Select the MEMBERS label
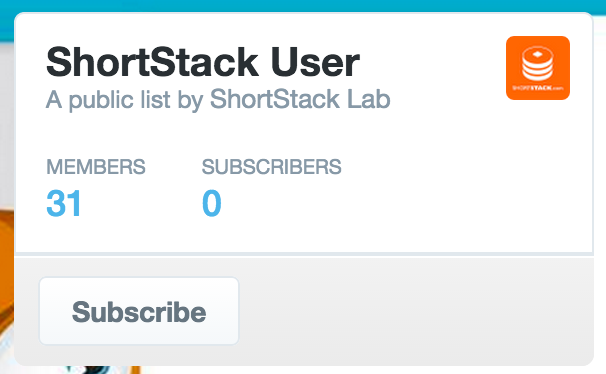Screen dimensions: 606x374 point(96,167)
